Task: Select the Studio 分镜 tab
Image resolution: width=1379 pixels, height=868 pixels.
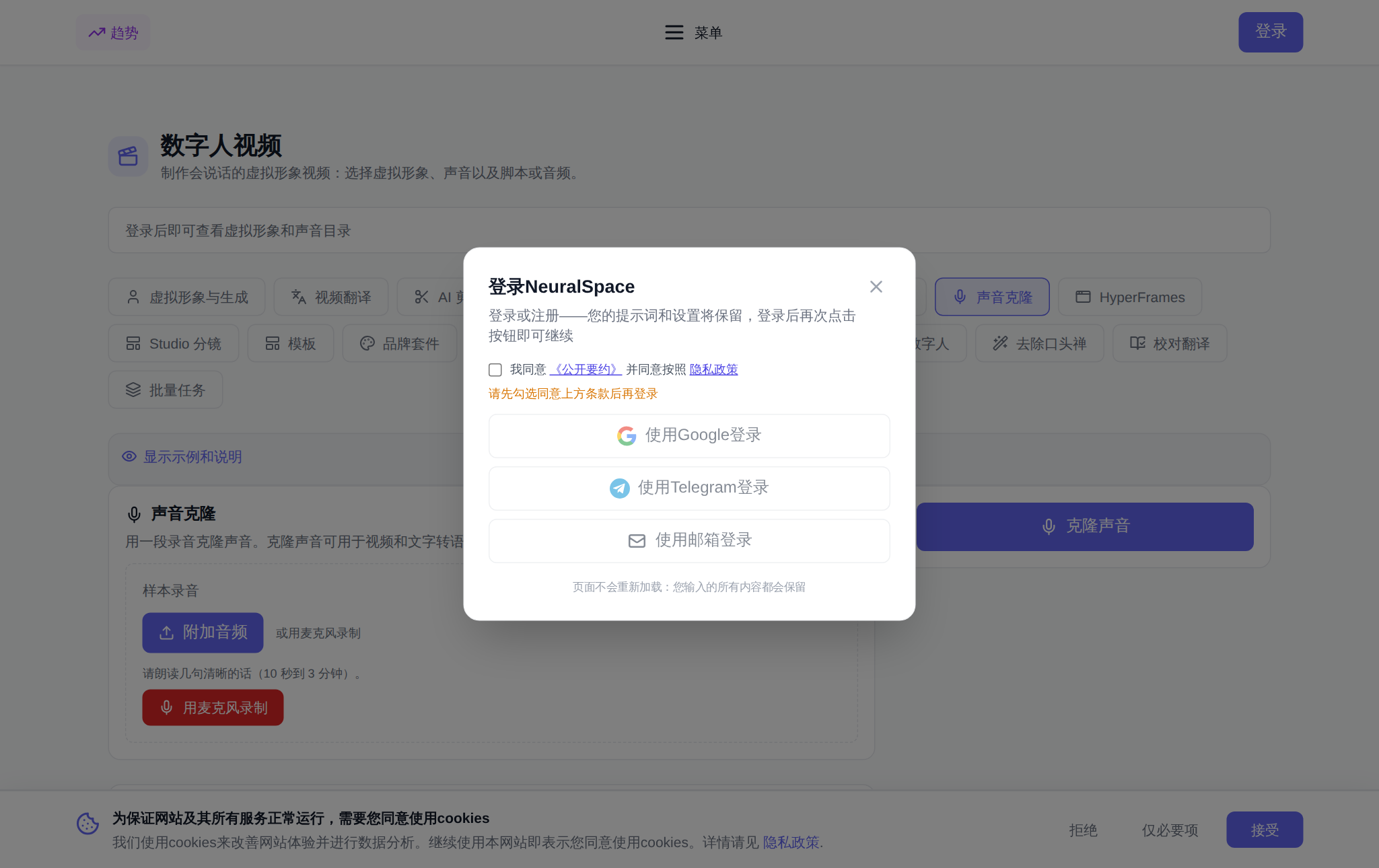Action: [x=174, y=343]
